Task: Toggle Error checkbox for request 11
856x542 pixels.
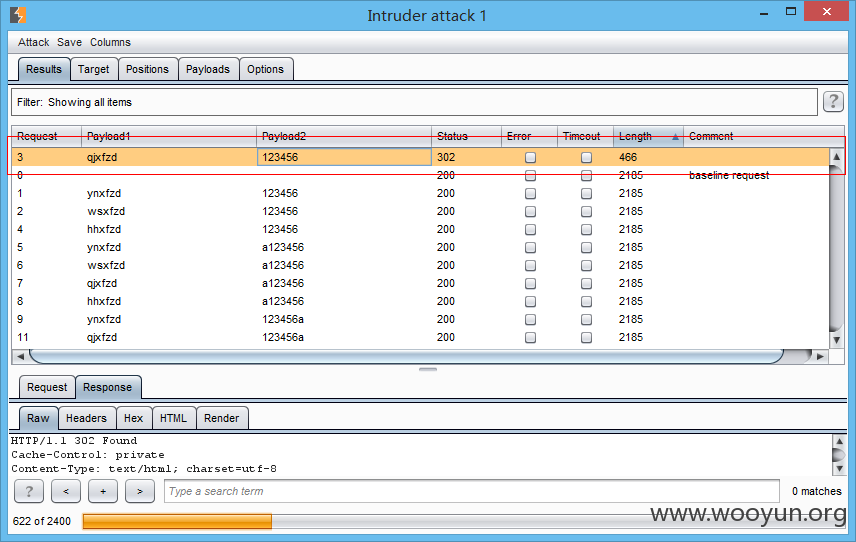Action: 530,337
